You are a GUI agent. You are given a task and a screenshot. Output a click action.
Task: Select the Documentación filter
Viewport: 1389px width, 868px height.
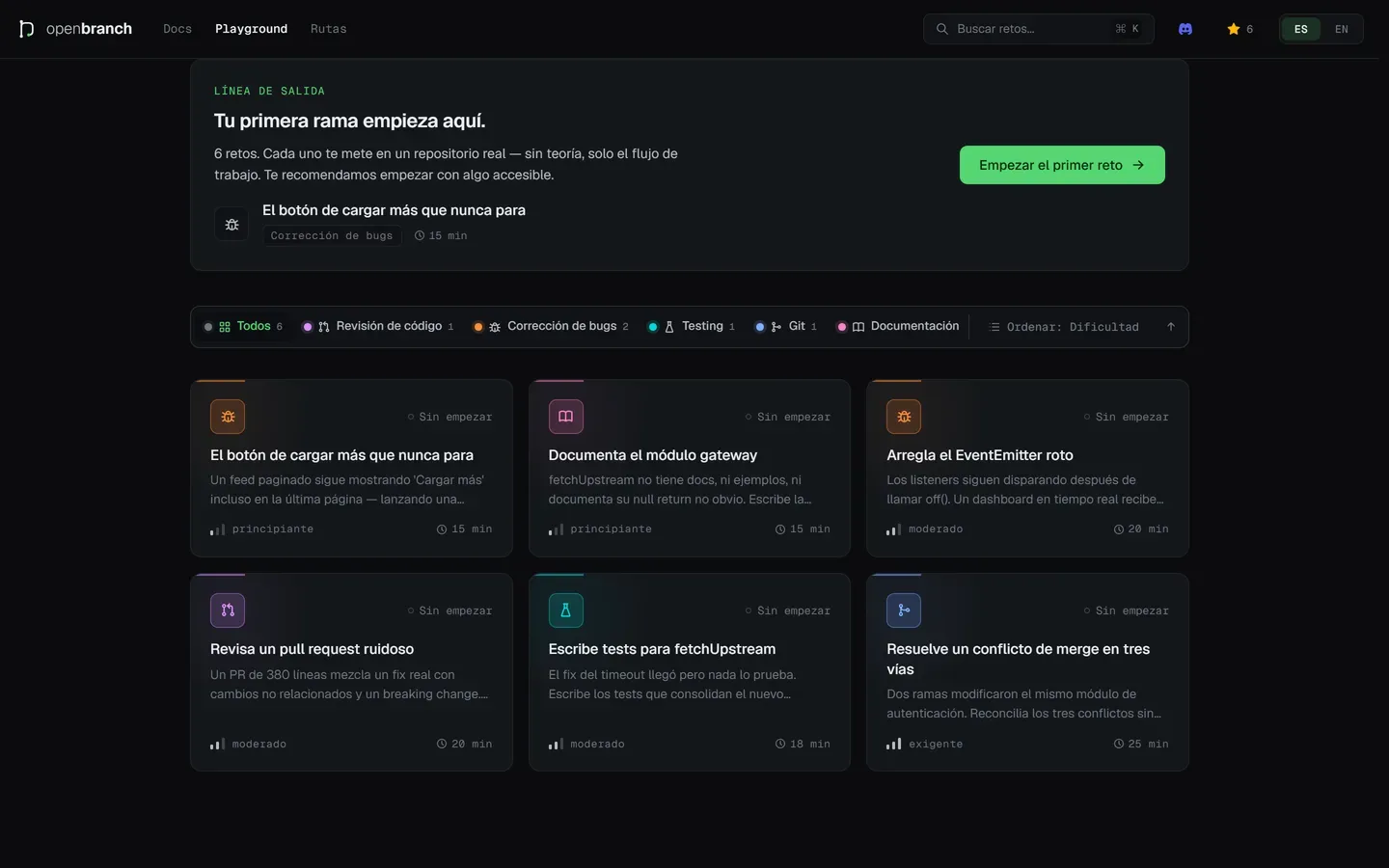[898, 327]
